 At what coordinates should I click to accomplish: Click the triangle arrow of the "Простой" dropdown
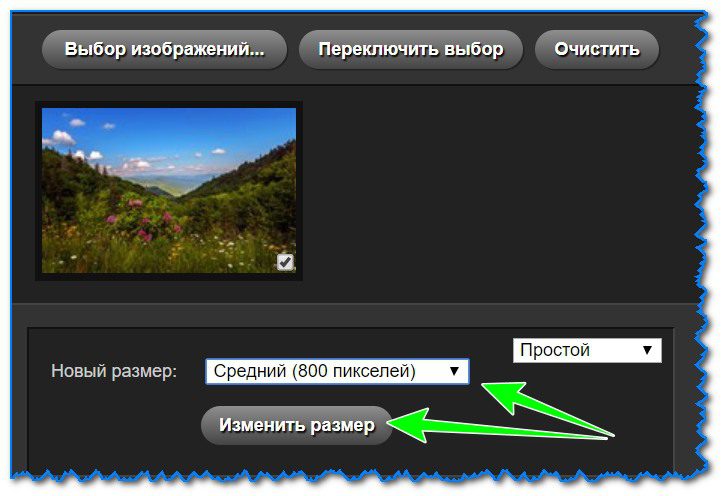coord(647,350)
